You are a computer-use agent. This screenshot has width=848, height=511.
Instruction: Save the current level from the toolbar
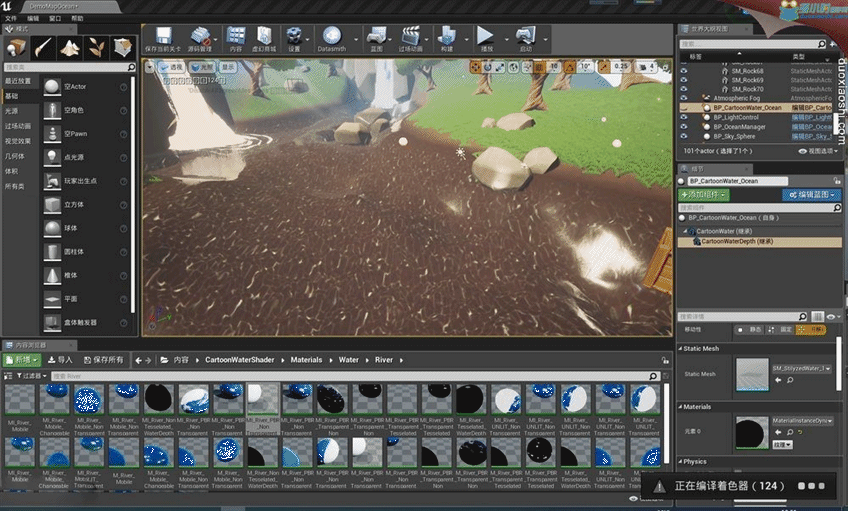tap(163, 39)
